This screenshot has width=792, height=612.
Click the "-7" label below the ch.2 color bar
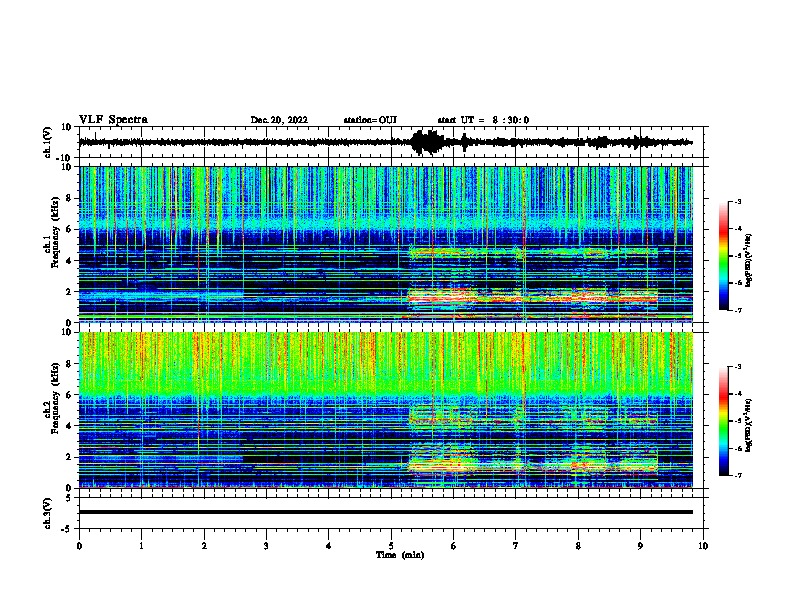(x=737, y=476)
